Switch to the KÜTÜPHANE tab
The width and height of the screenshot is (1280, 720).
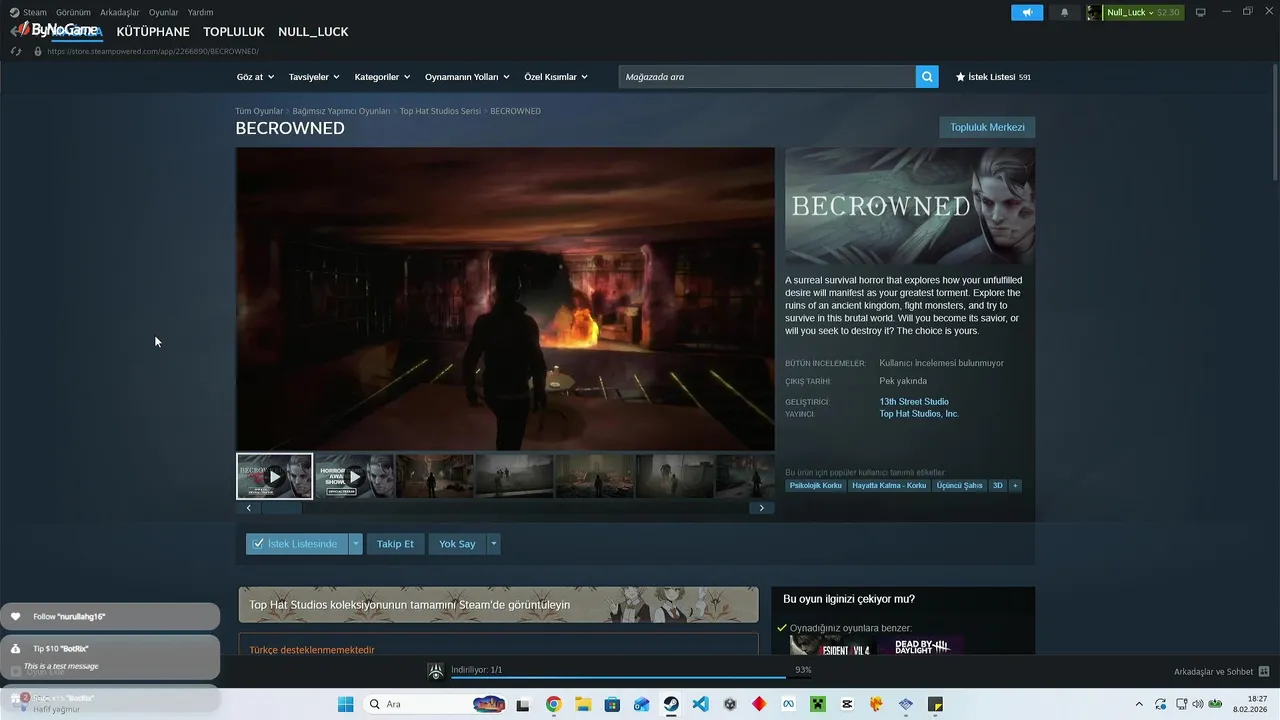[x=153, y=31]
